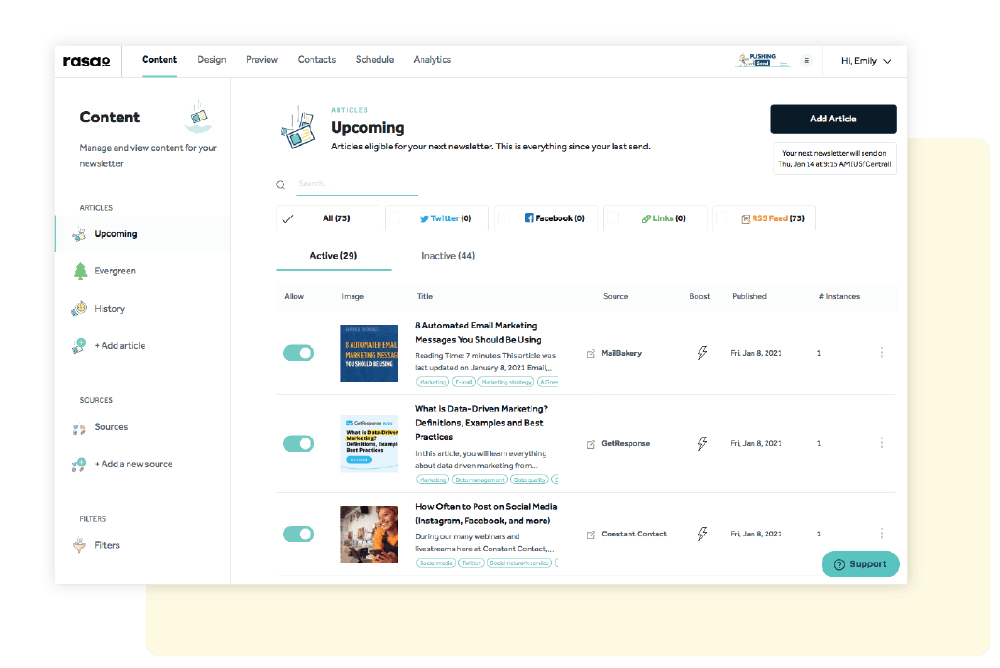This screenshot has height=668, width=1000.
Task: Click the next newsletter send time notice
Action: coord(835,158)
